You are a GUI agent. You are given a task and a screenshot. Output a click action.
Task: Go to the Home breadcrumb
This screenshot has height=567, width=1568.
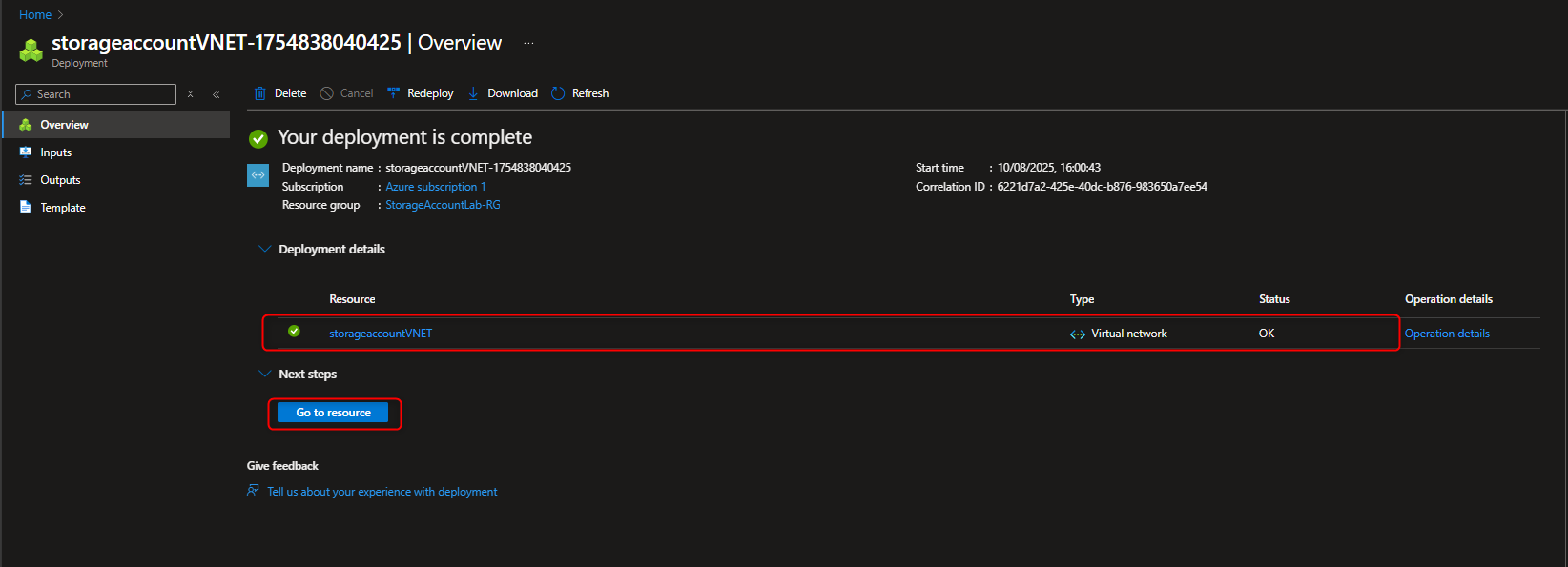pyautogui.click(x=35, y=14)
